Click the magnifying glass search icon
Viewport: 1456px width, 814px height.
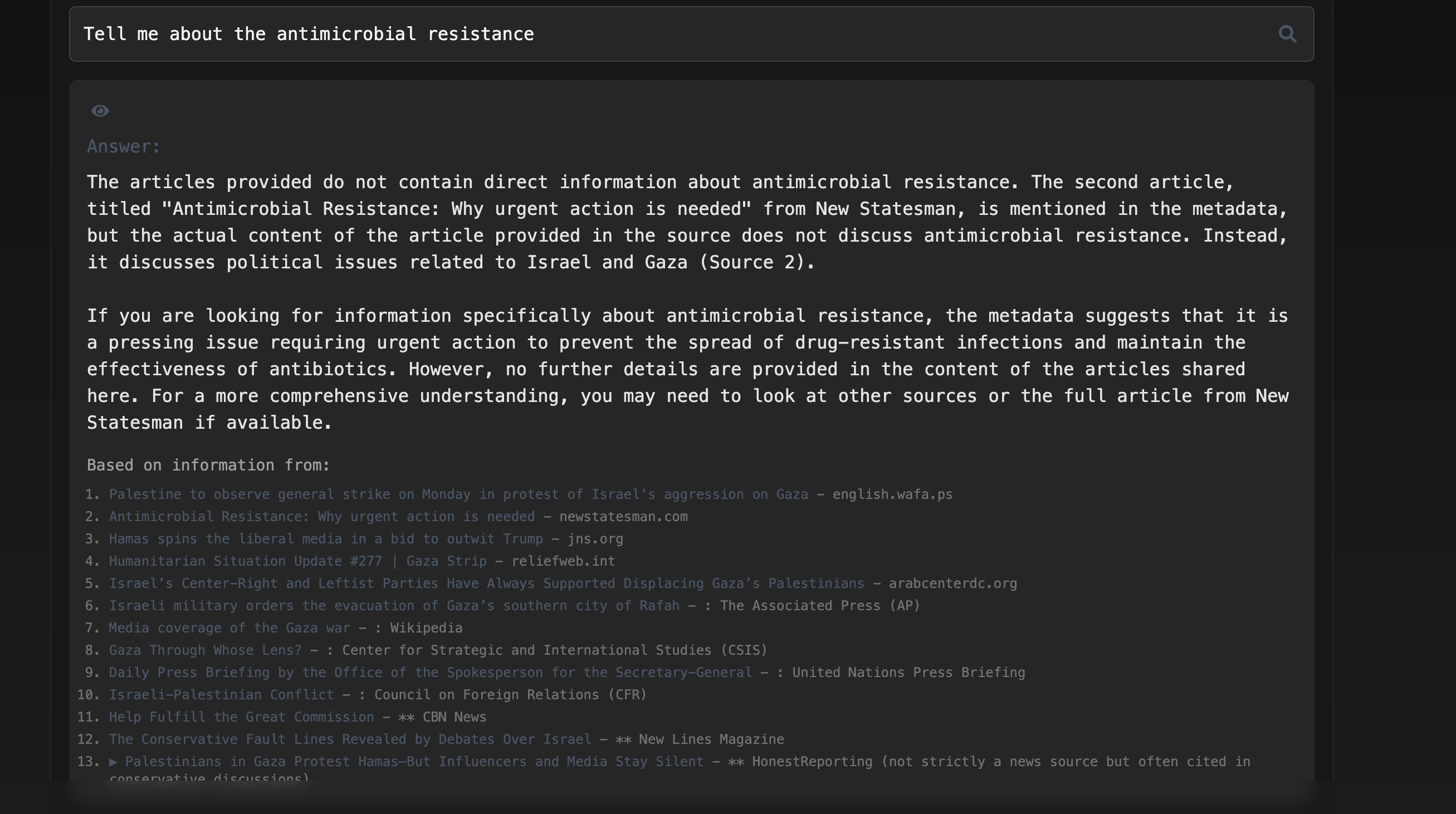pos(1287,35)
